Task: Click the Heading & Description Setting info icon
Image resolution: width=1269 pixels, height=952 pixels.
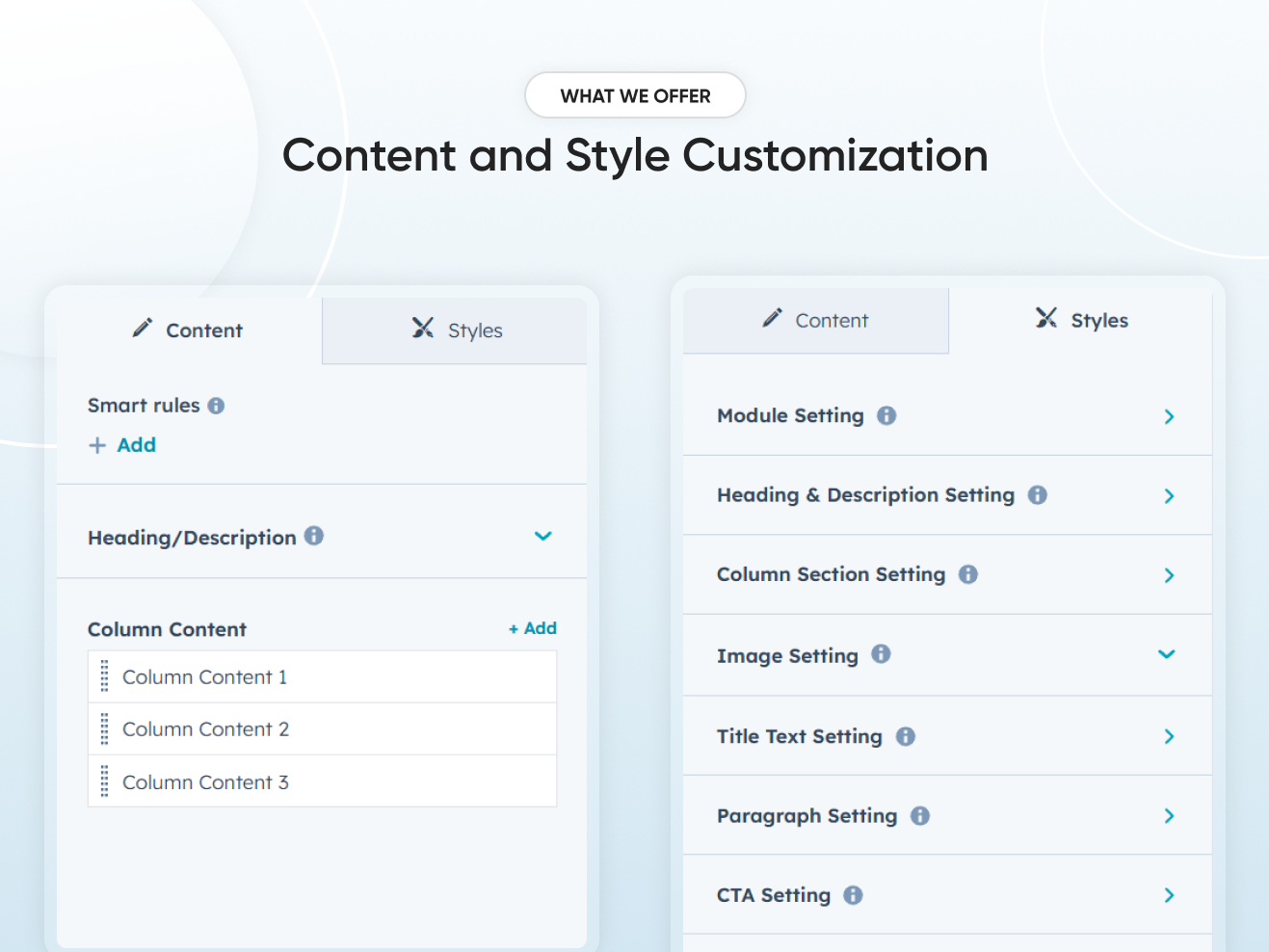Action: [1038, 494]
